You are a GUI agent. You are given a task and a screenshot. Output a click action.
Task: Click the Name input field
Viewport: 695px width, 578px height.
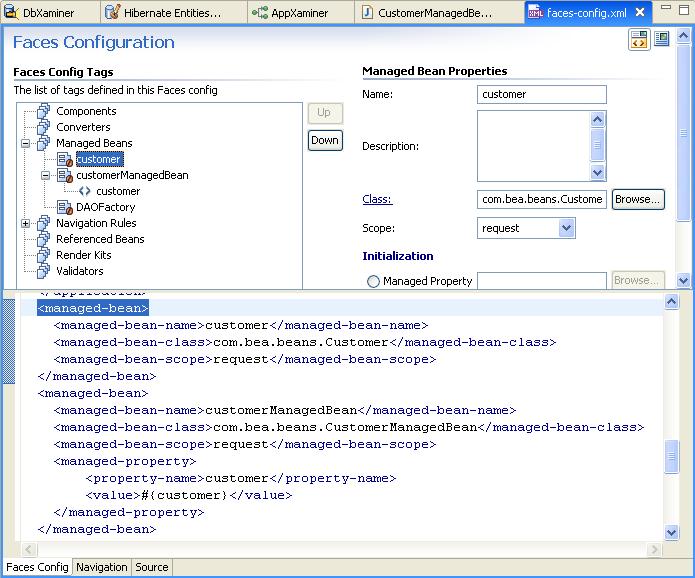click(x=542, y=94)
